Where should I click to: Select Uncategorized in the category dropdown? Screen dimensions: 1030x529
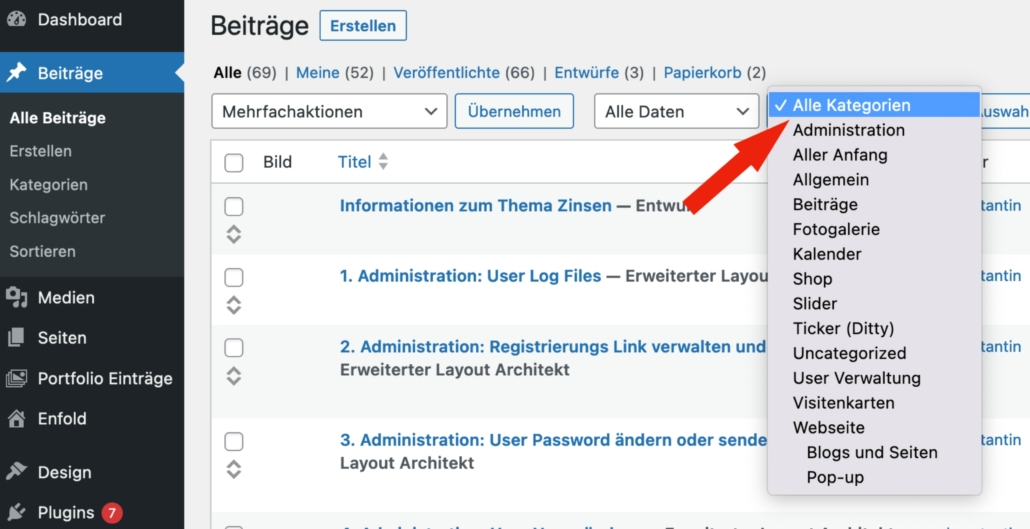coord(849,353)
